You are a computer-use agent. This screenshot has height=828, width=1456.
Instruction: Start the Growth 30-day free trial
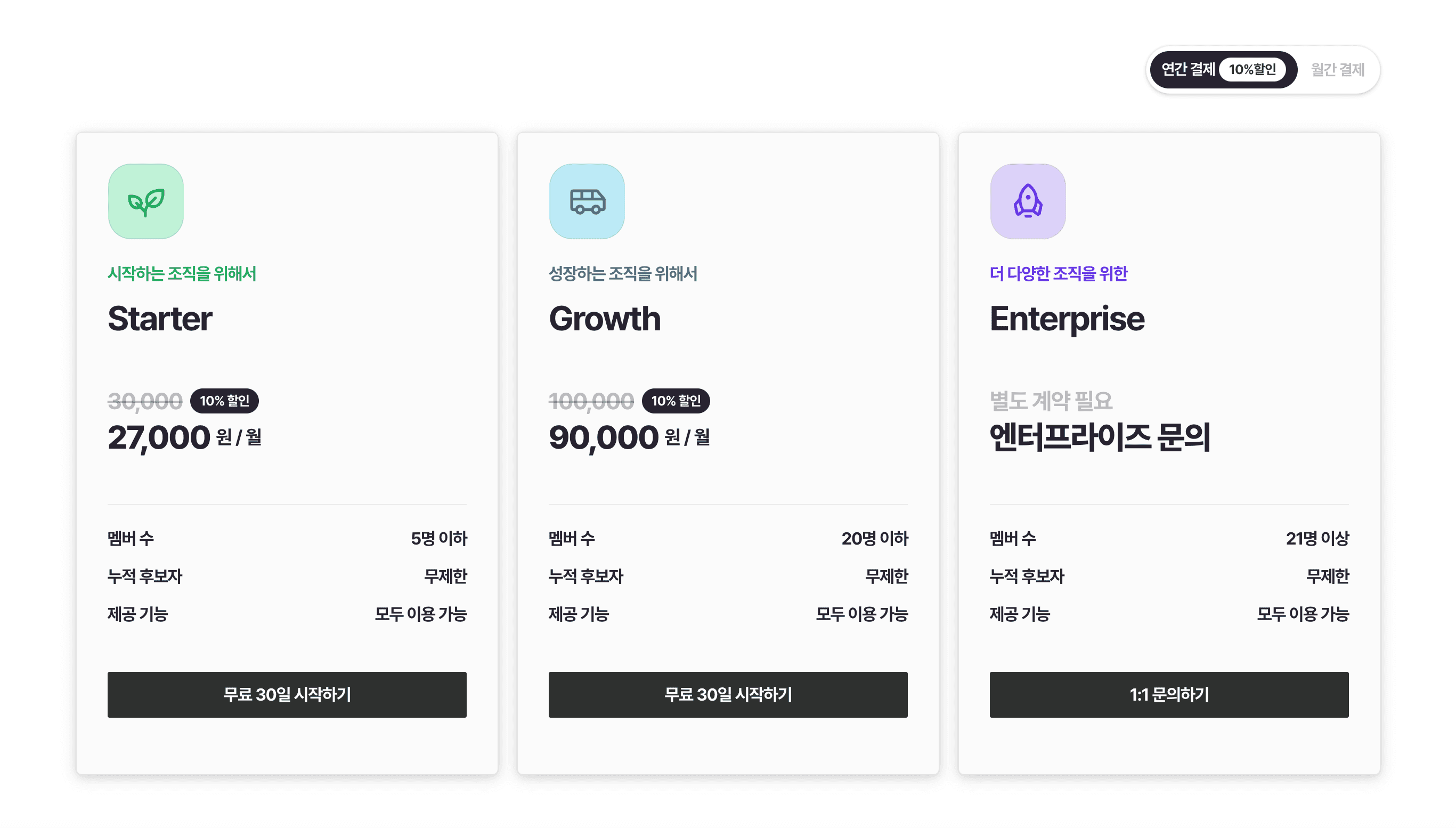[x=728, y=694]
